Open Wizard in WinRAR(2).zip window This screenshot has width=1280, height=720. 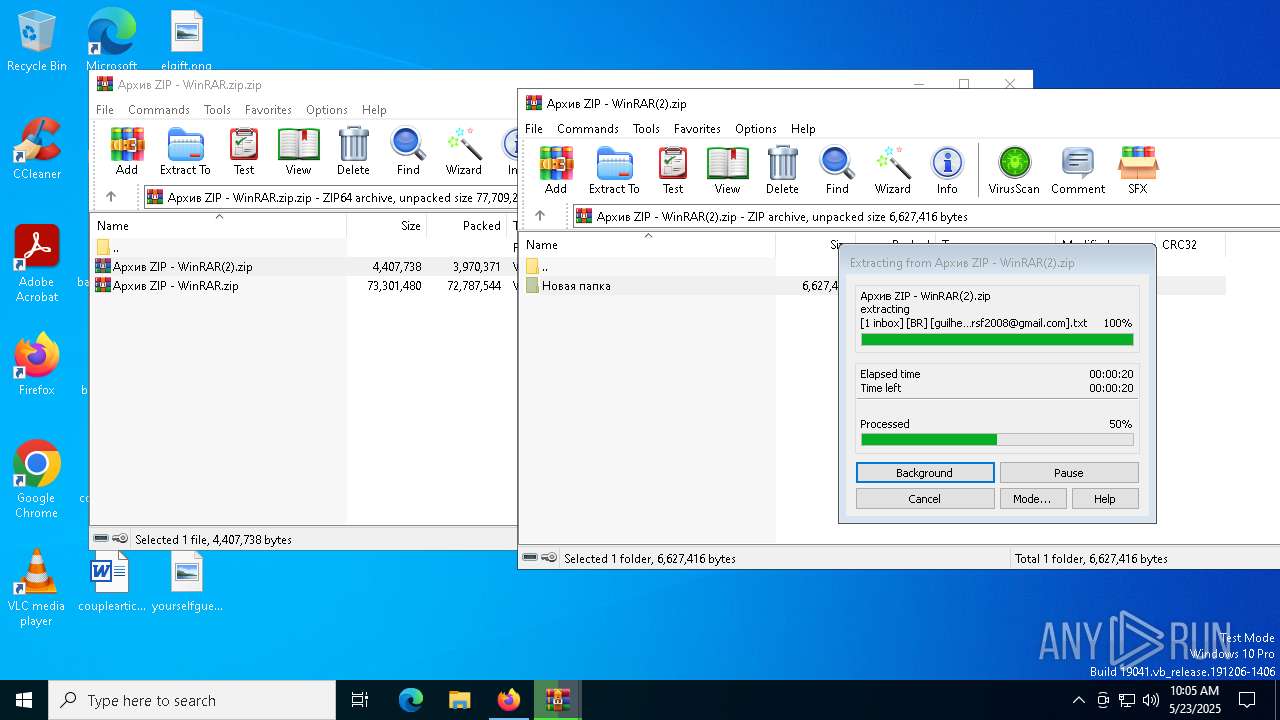[893, 170]
